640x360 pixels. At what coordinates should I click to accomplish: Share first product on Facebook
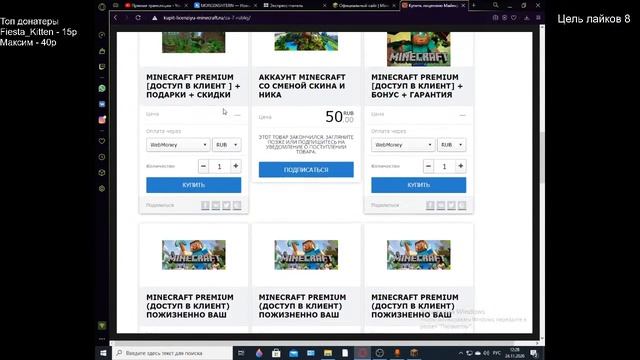pyautogui.click(x=205, y=205)
